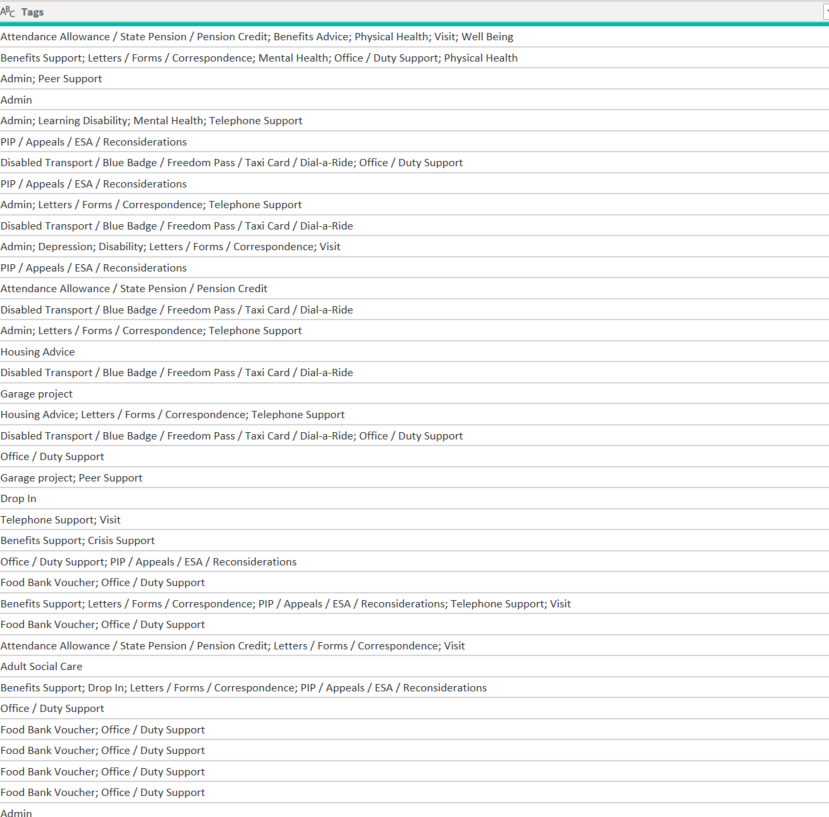Click the 'Garage project; Peer Support' cell
The height and width of the screenshot is (817, 829).
(414, 478)
